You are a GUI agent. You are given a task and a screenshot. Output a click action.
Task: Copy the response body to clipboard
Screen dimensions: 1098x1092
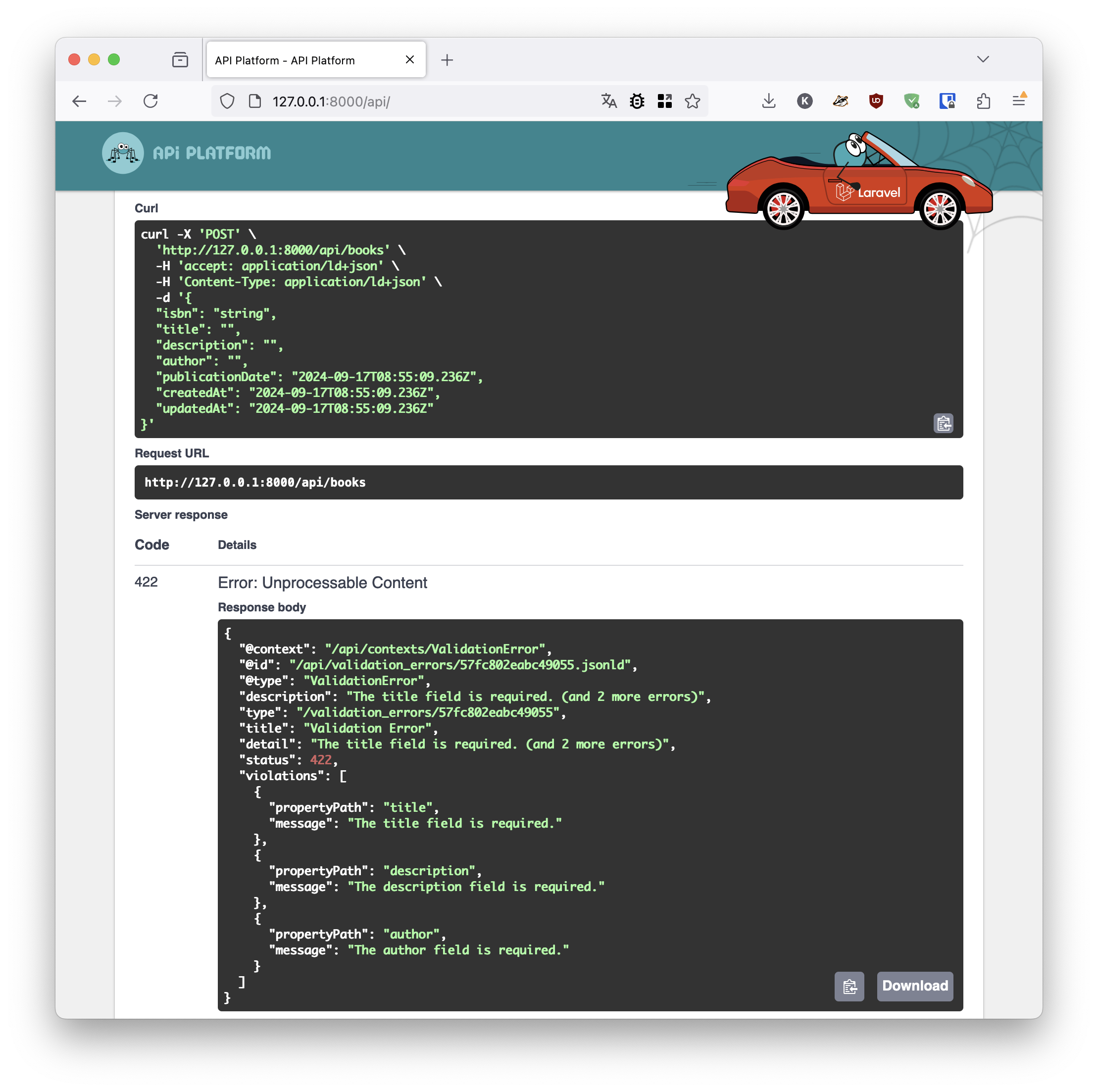point(848,987)
